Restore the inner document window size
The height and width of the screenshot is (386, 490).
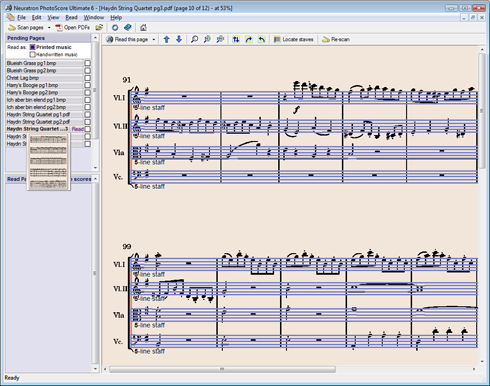point(473,18)
